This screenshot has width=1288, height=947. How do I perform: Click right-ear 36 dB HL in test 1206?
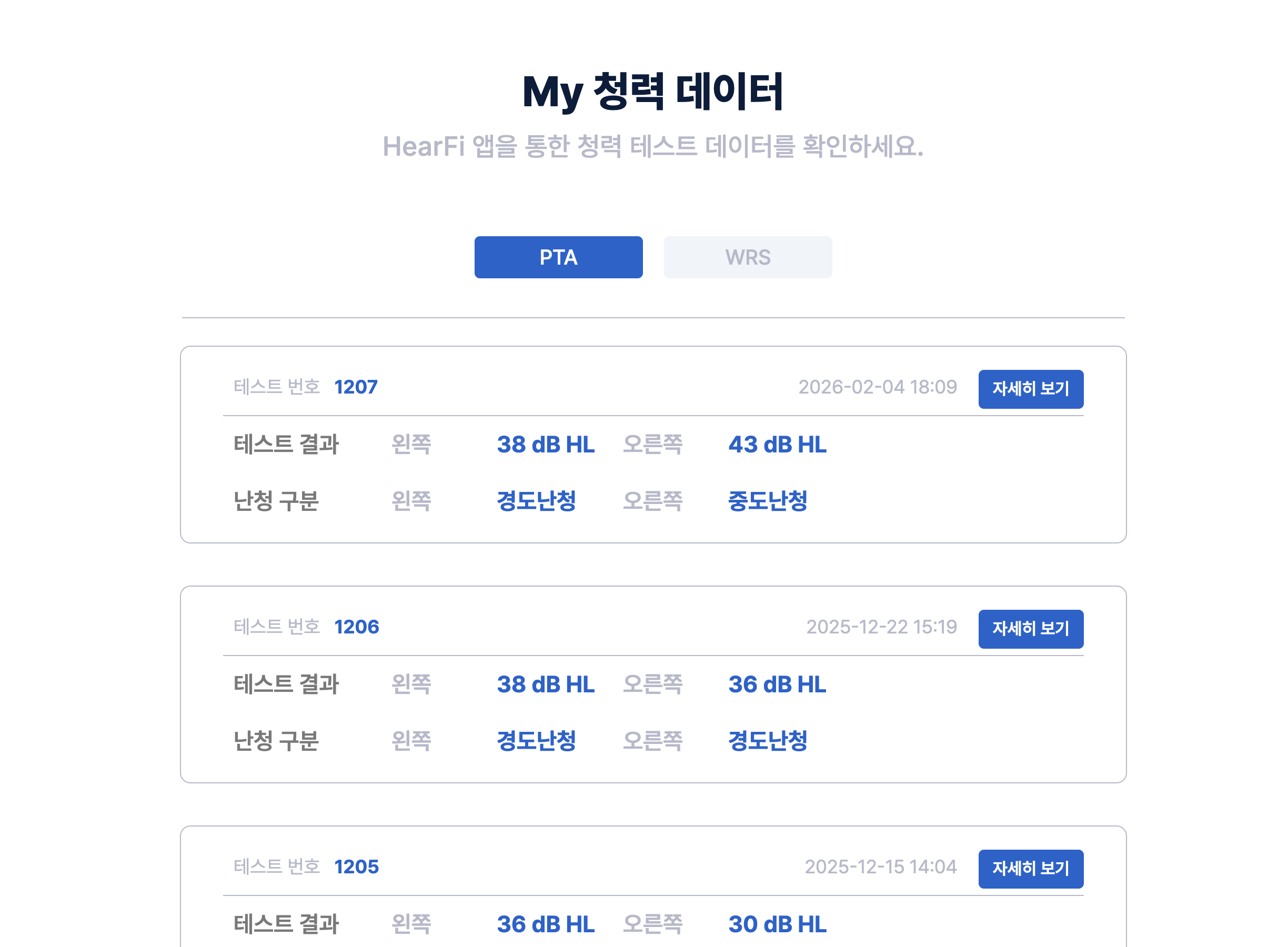pyautogui.click(x=777, y=684)
